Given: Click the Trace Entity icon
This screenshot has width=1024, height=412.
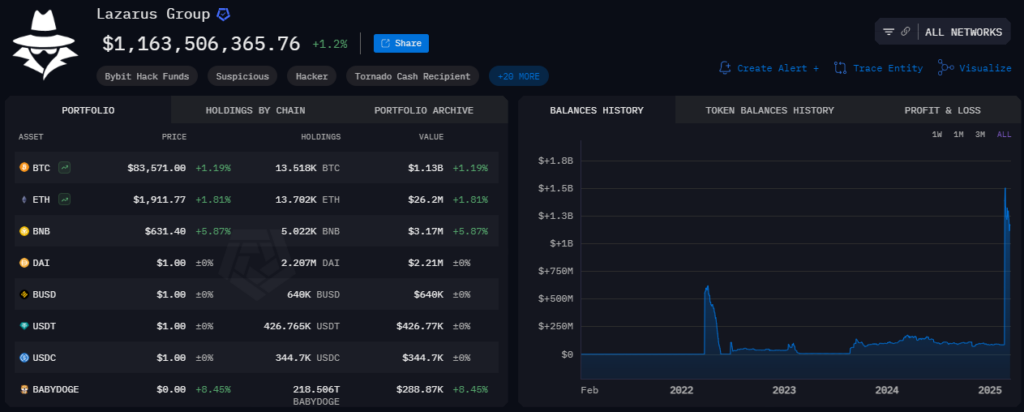Looking at the screenshot, I should [840, 68].
